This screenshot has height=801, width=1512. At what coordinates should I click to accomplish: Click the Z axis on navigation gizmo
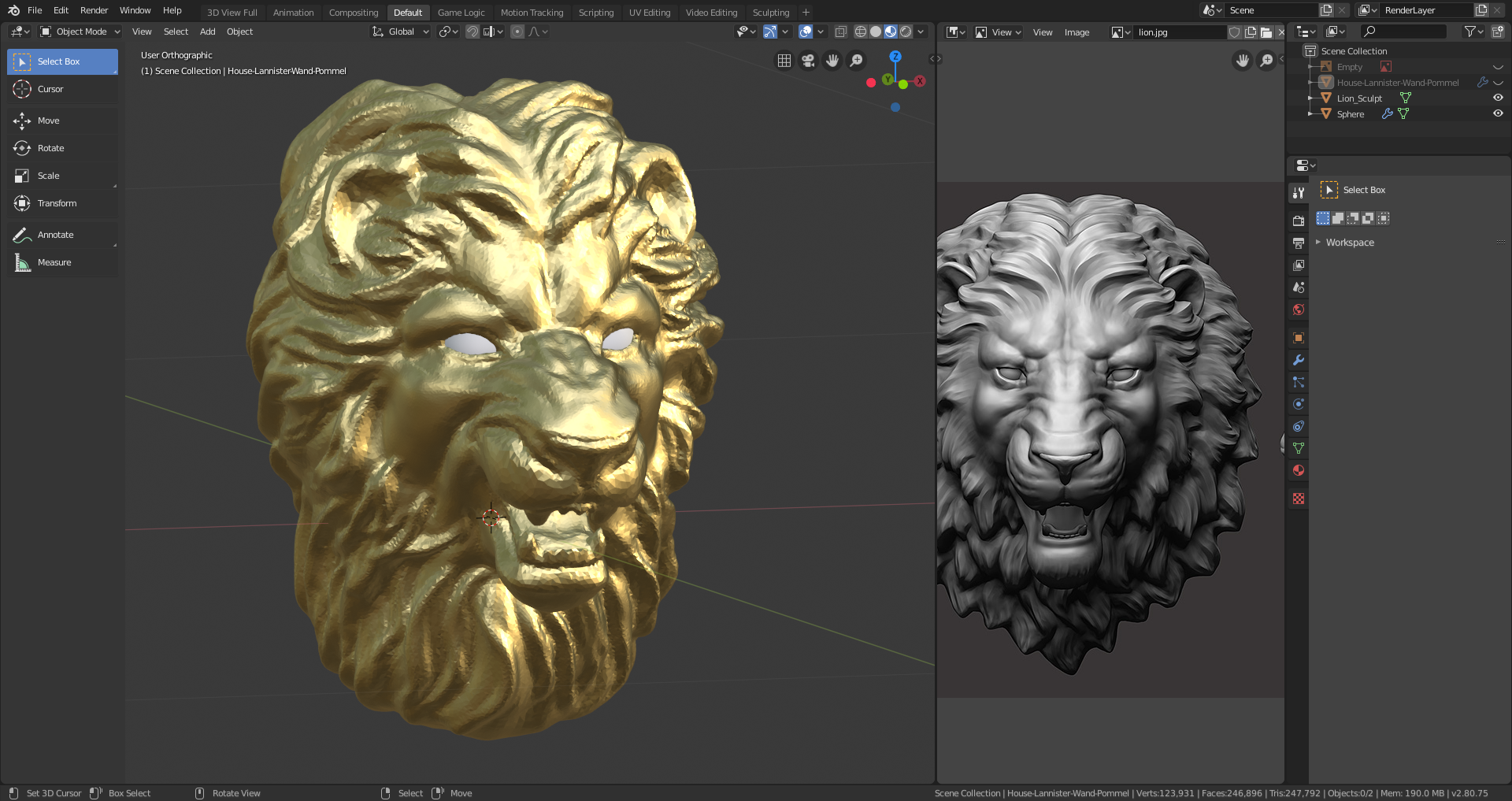(x=895, y=57)
